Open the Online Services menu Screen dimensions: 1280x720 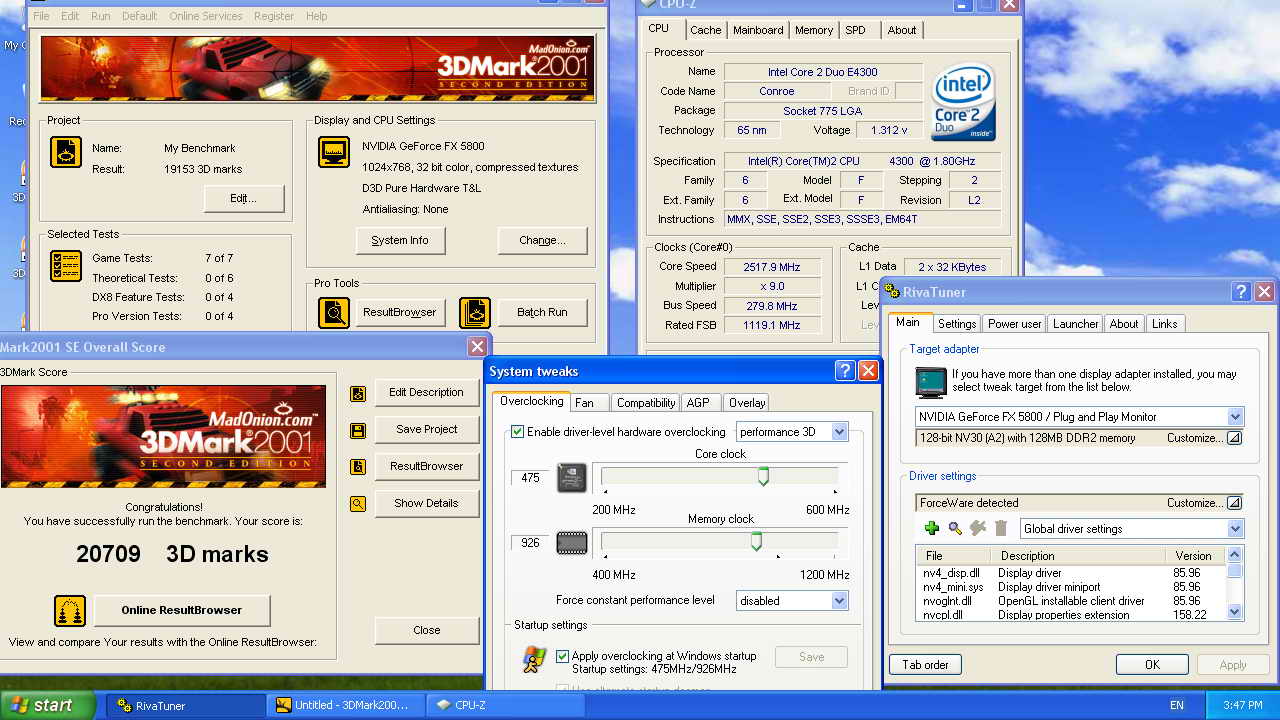205,16
